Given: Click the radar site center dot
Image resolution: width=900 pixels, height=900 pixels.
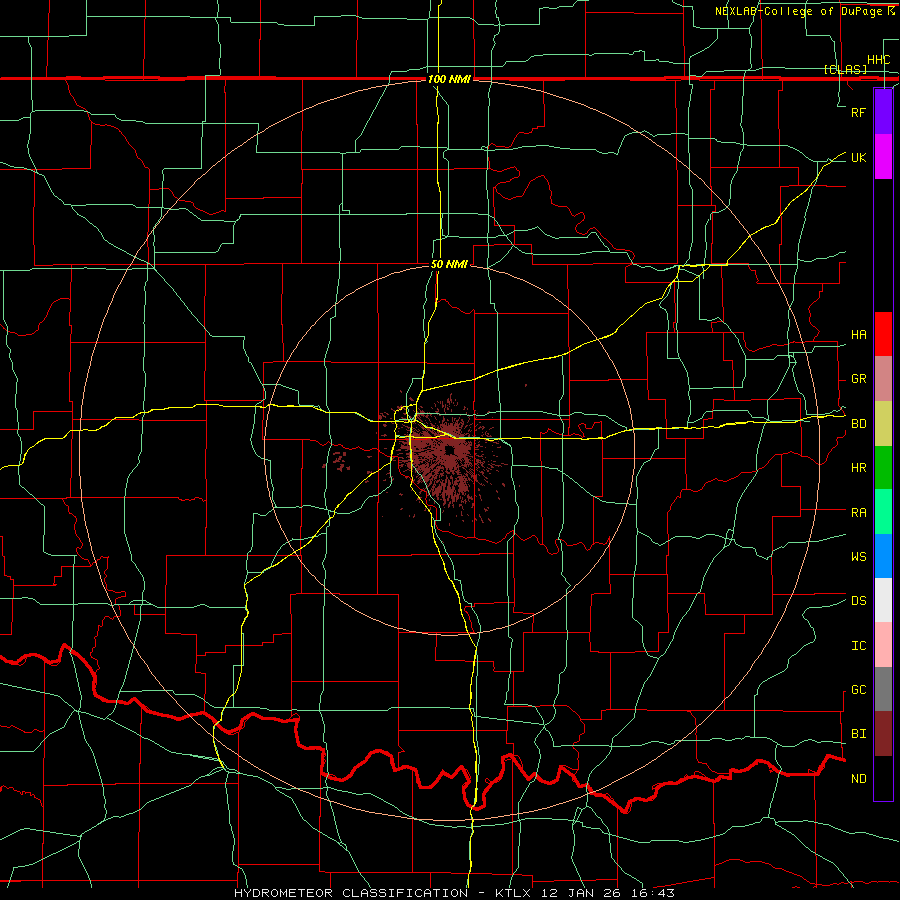Looking at the screenshot, I should click(x=449, y=451).
